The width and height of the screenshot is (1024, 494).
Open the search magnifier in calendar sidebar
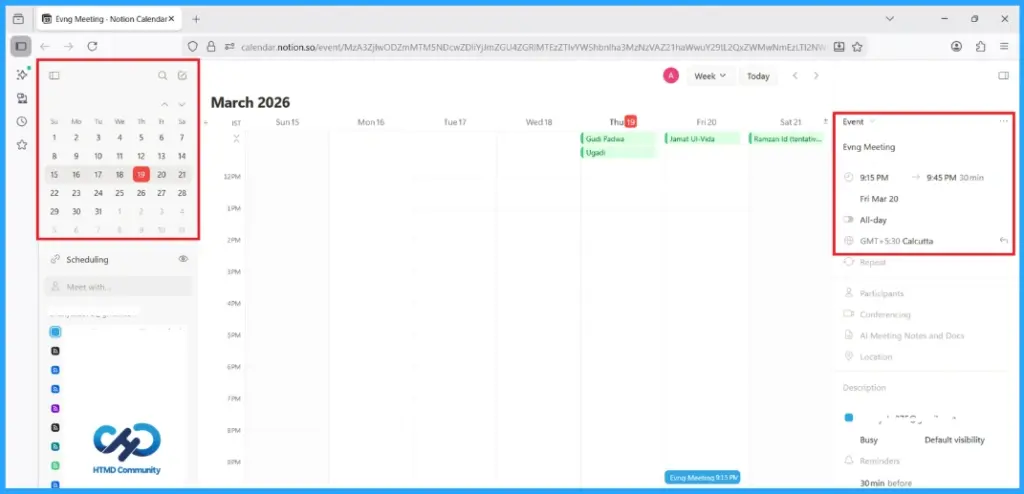(163, 76)
